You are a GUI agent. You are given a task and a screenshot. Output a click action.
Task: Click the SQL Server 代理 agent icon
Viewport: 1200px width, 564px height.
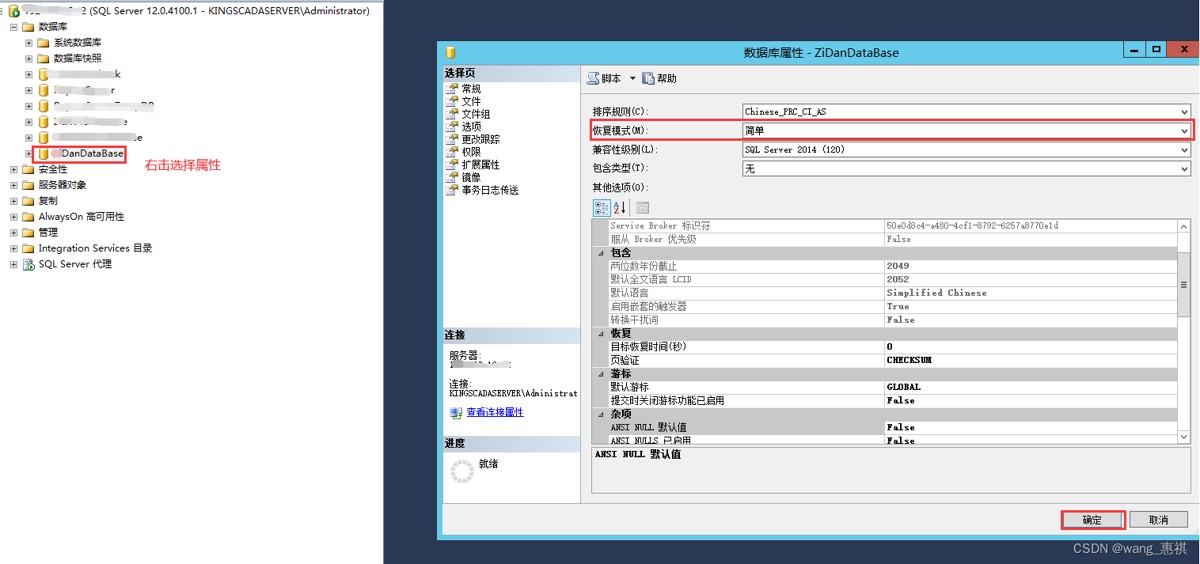pos(28,265)
